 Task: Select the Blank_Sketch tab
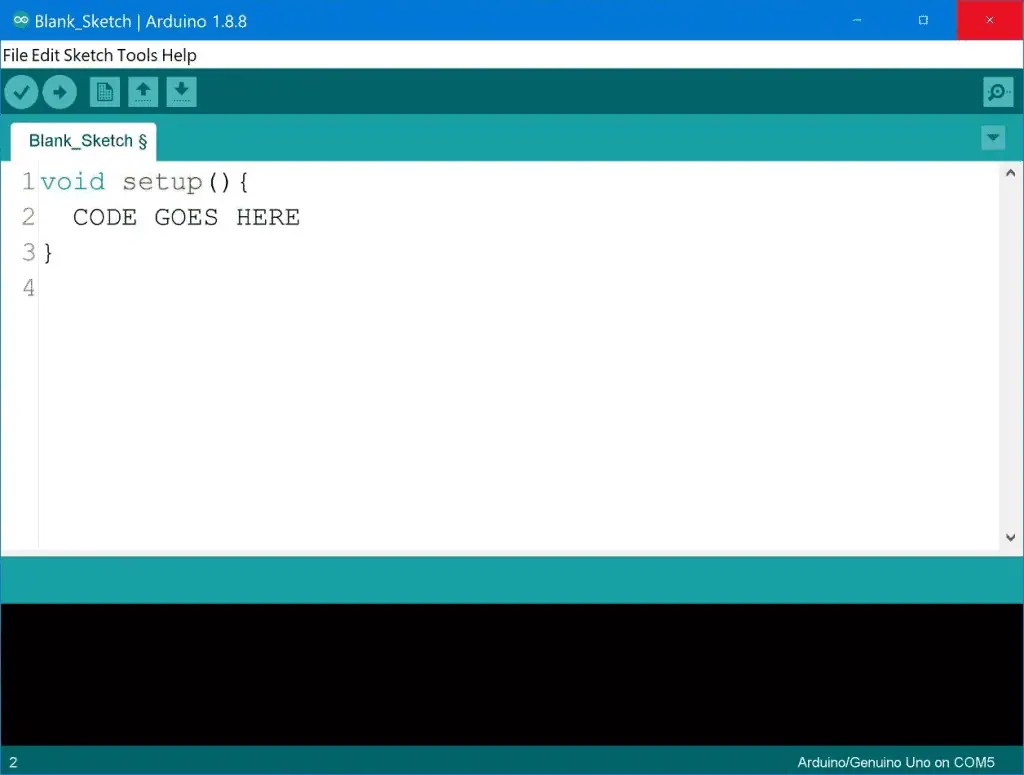tap(84, 141)
